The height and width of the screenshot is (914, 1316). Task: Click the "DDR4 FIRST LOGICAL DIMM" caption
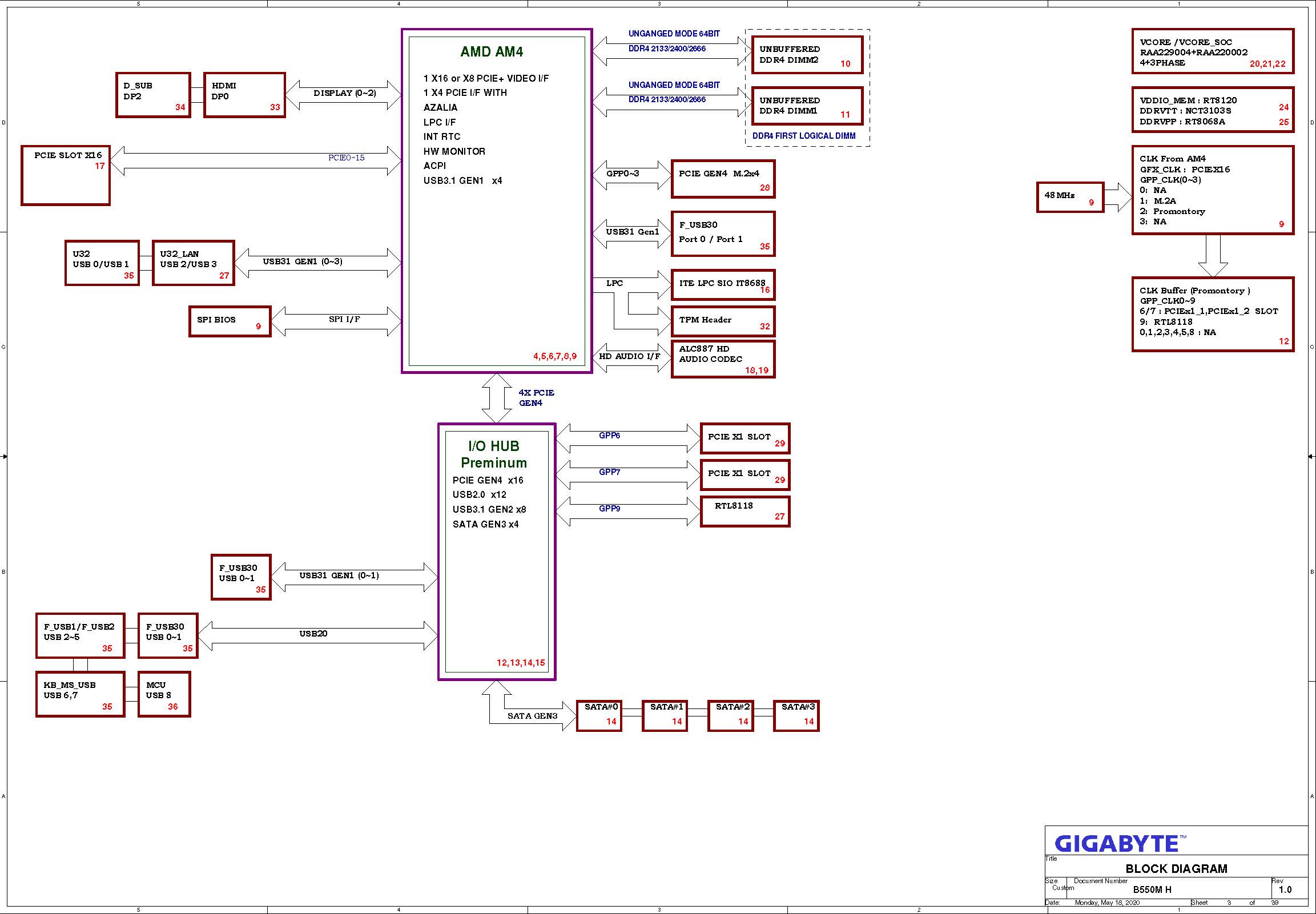pos(803,136)
